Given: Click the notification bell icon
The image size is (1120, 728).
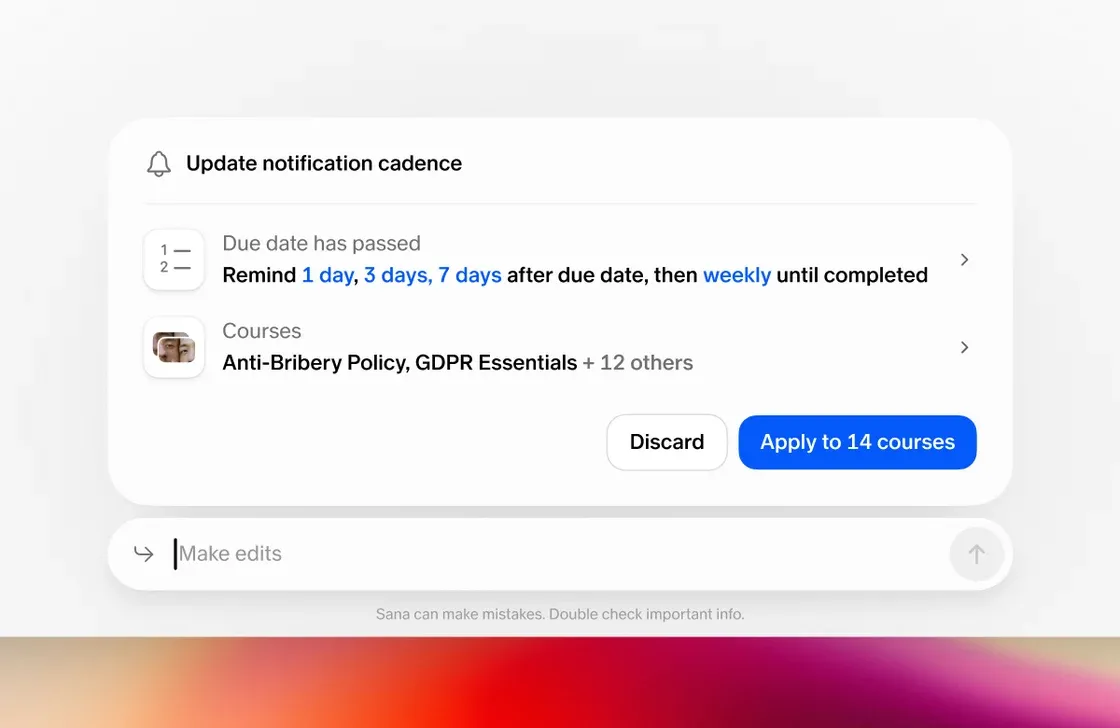Looking at the screenshot, I should [159, 164].
